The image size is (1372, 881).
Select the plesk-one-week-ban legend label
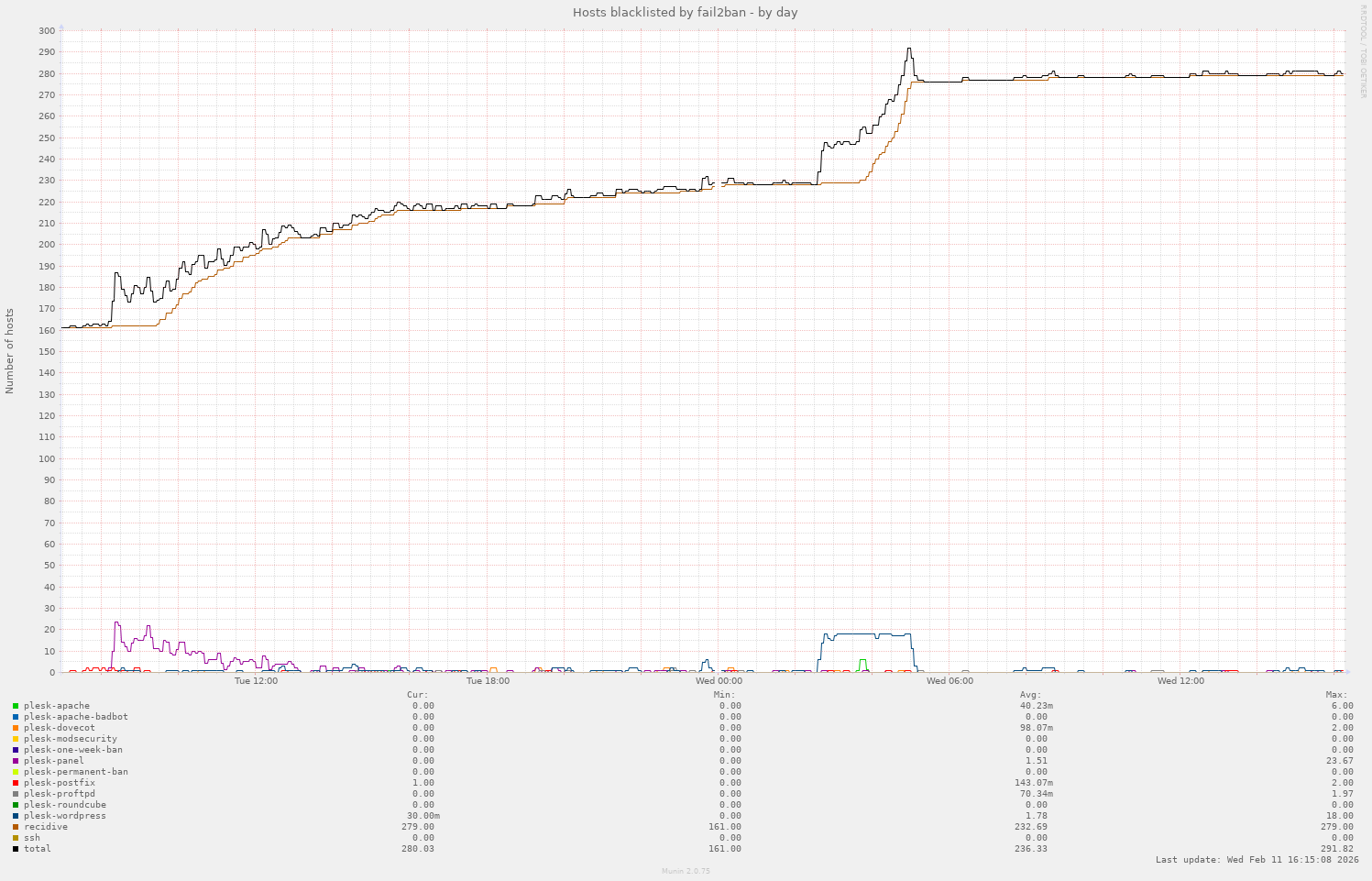click(73, 750)
